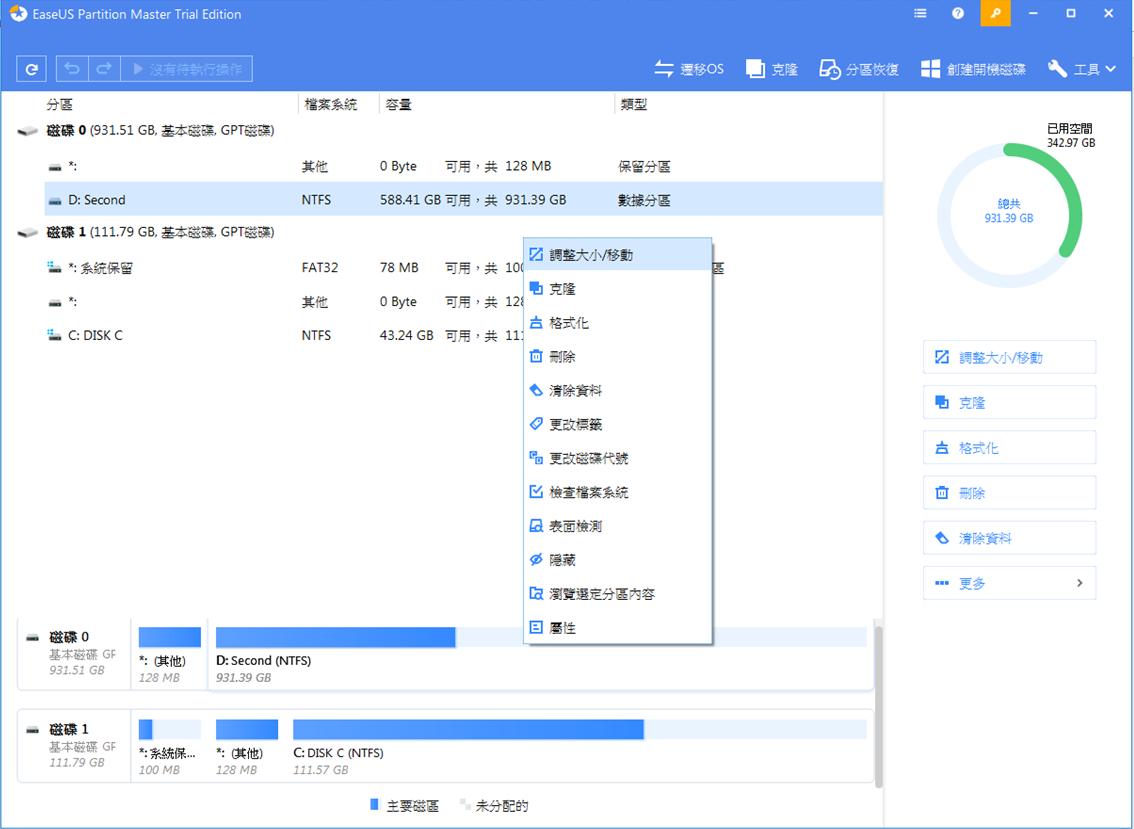1134x829 pixels.
Task: Expand the 工具 tools dropdown
Action: 1081,69
